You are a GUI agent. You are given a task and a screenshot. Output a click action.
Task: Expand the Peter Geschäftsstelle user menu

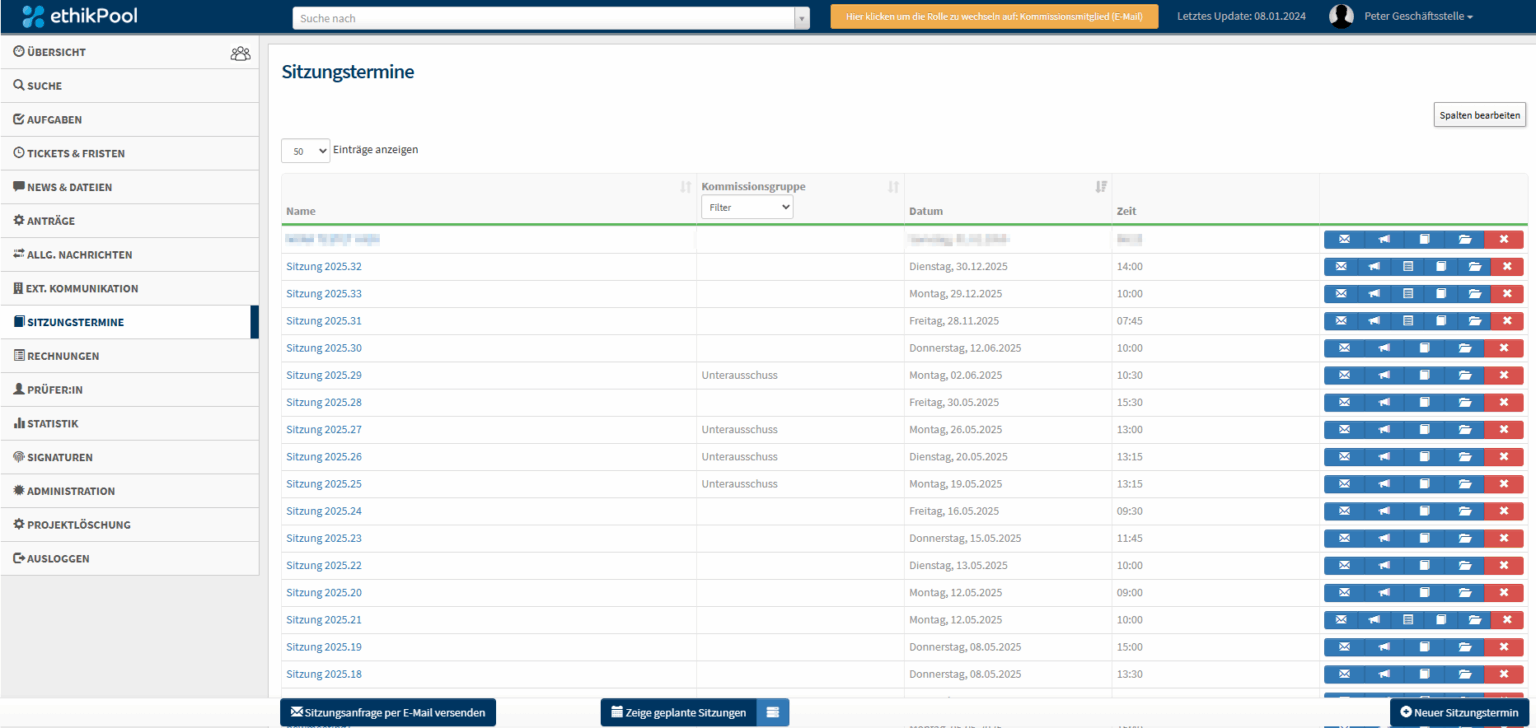coord(1418,17)
